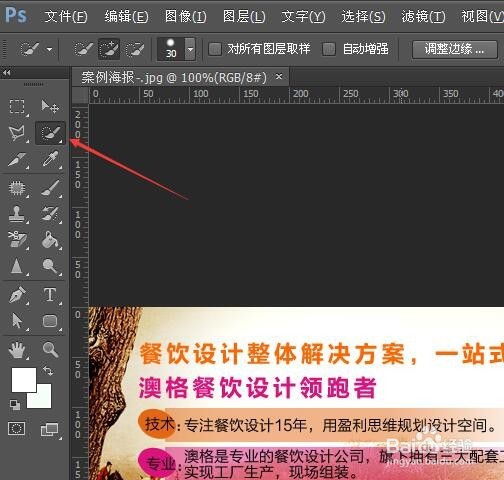Collapse the toolbox panel with double arrows

(6, 73)
